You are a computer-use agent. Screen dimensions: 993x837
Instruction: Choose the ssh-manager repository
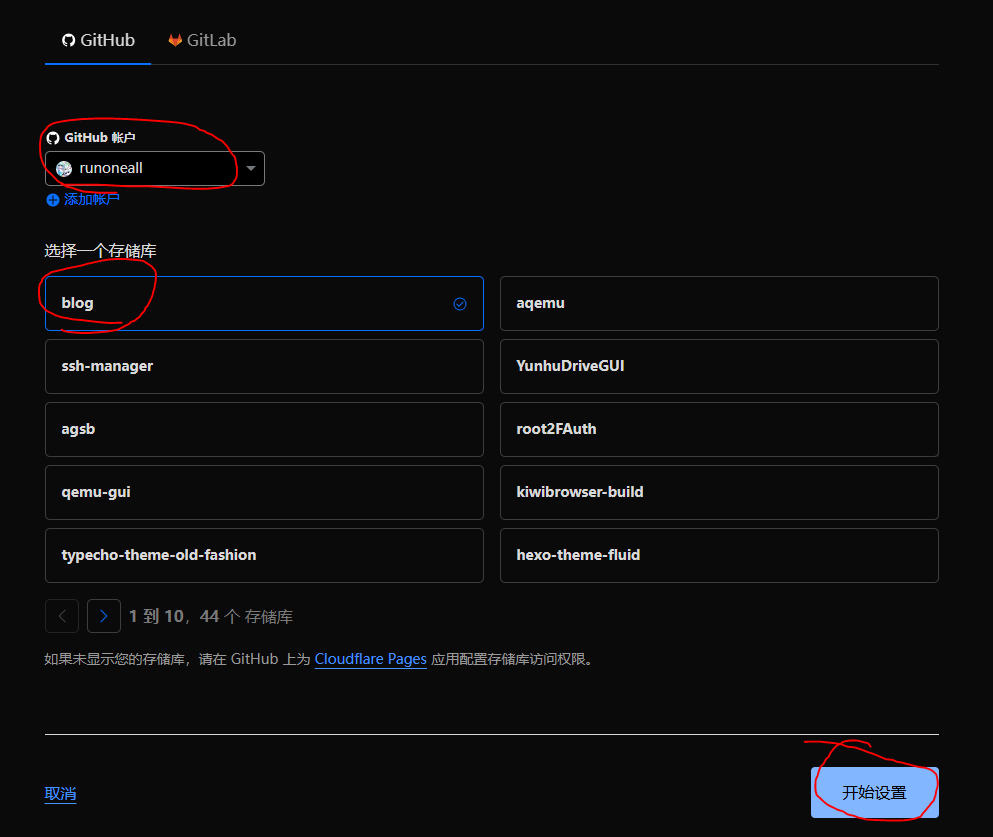point(264,366)
